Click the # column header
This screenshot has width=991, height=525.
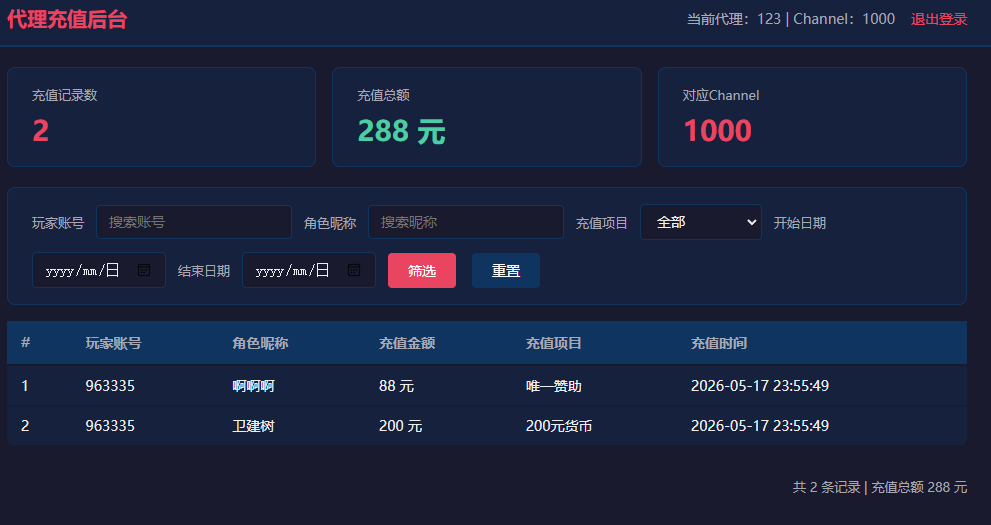pos(25,342)
